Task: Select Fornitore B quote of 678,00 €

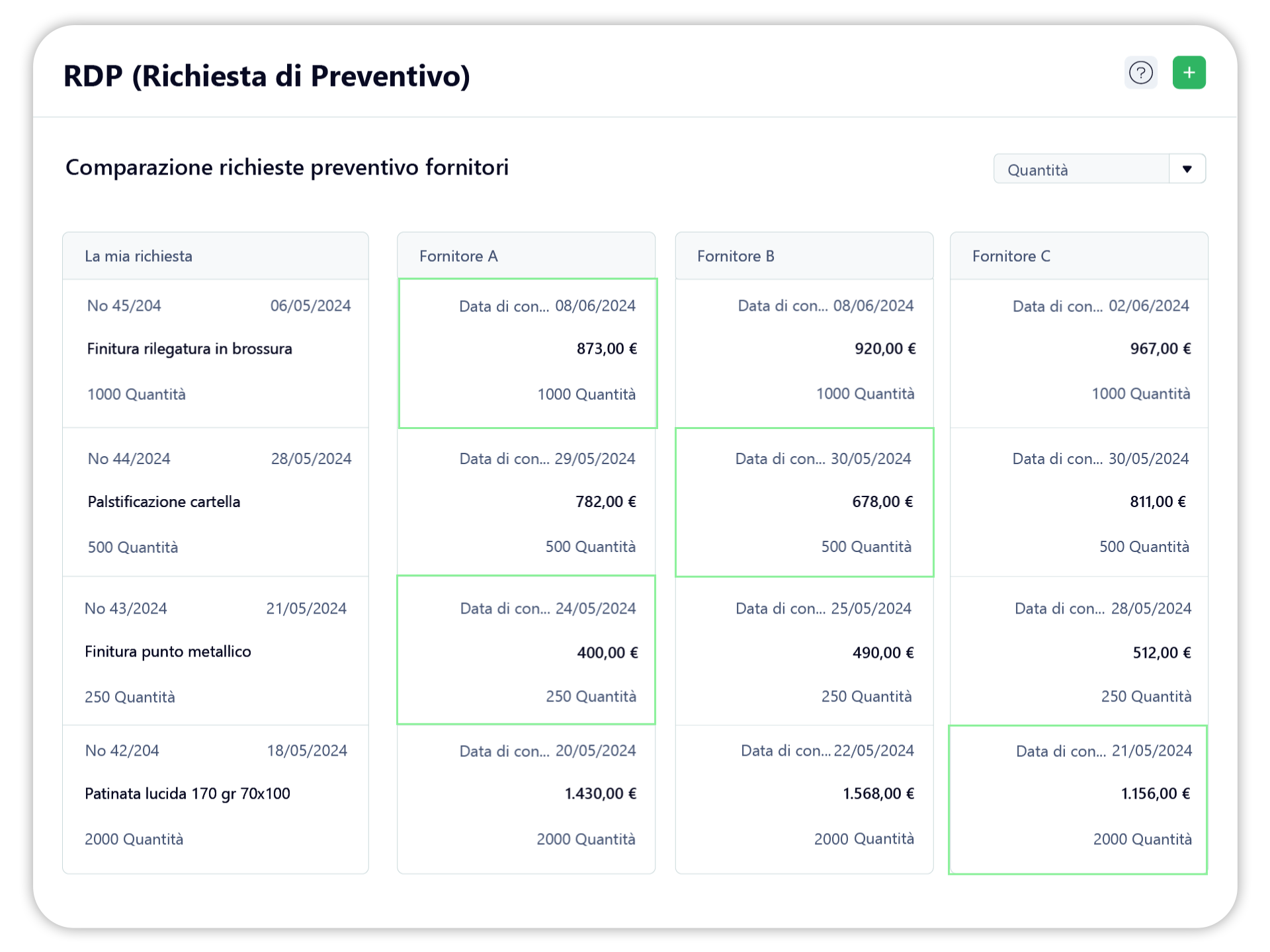Action: [804, 502]
